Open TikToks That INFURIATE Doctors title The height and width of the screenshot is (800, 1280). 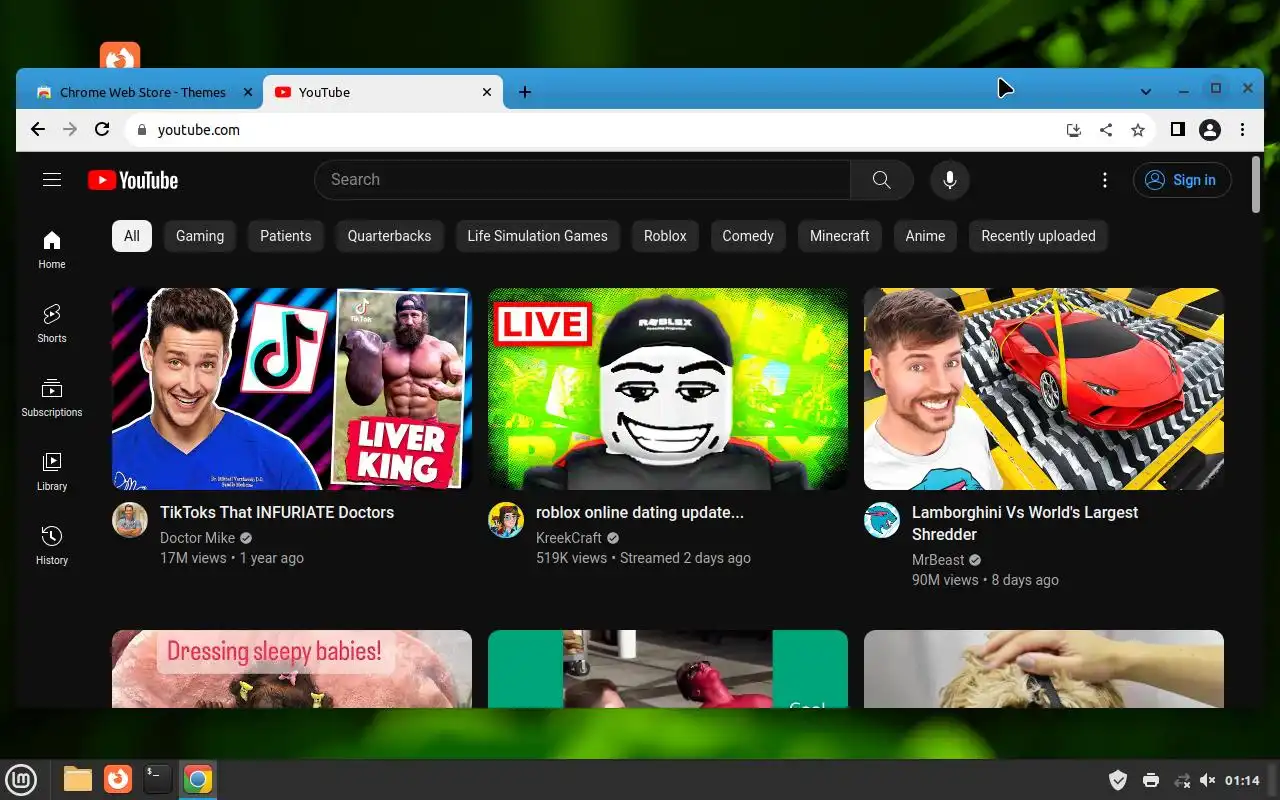pyautogui.click(x=277, y=512)
